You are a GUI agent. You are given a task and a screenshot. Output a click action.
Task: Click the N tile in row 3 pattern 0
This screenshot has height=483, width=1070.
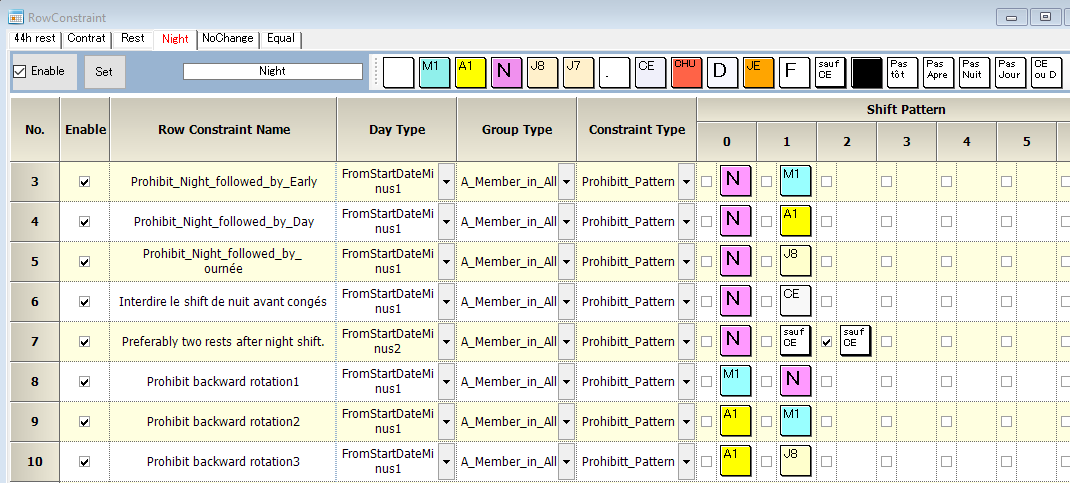point(735,181)
